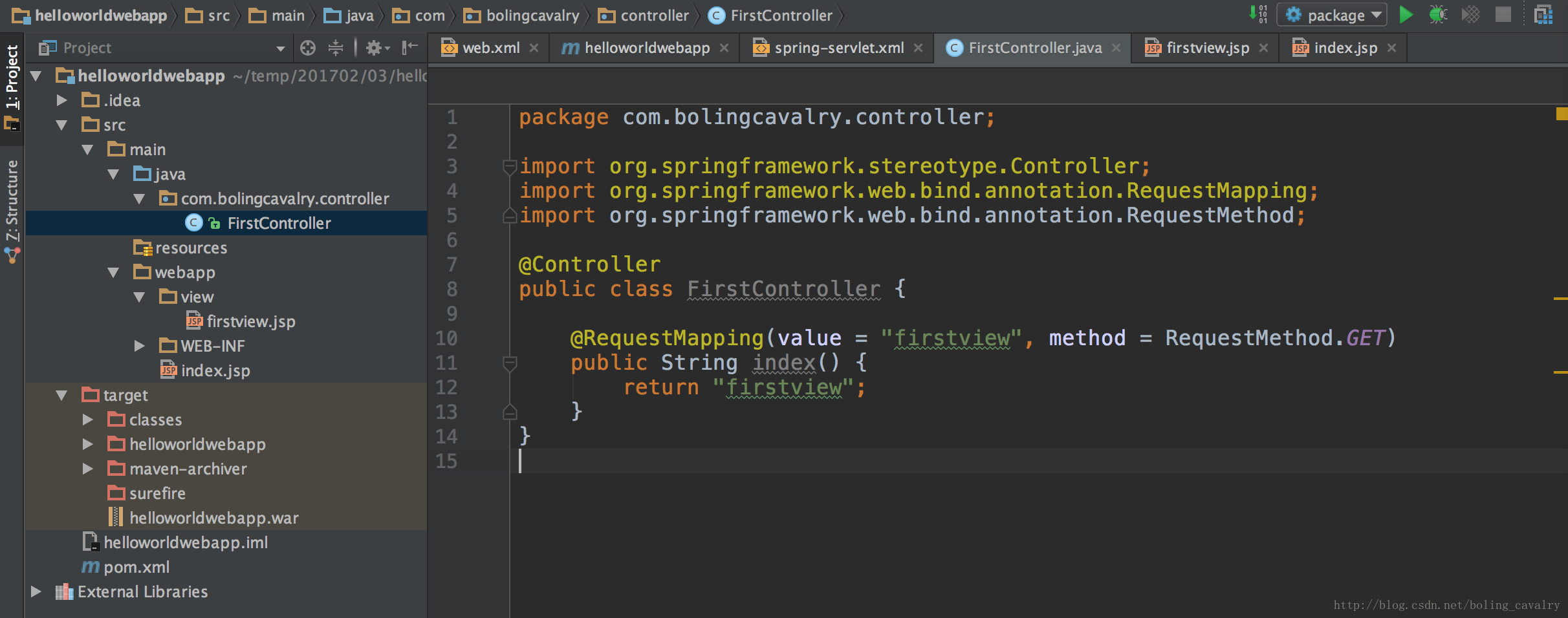The image size is (1568, 618).
Task: Collapse the view folder
Action: pos(140,297)
